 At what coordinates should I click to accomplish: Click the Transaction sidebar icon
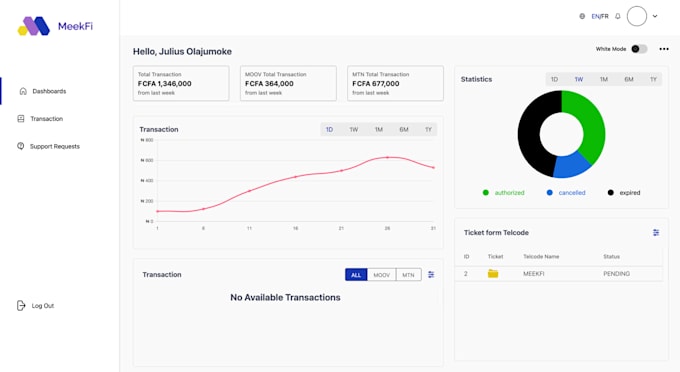coord(21,118)
